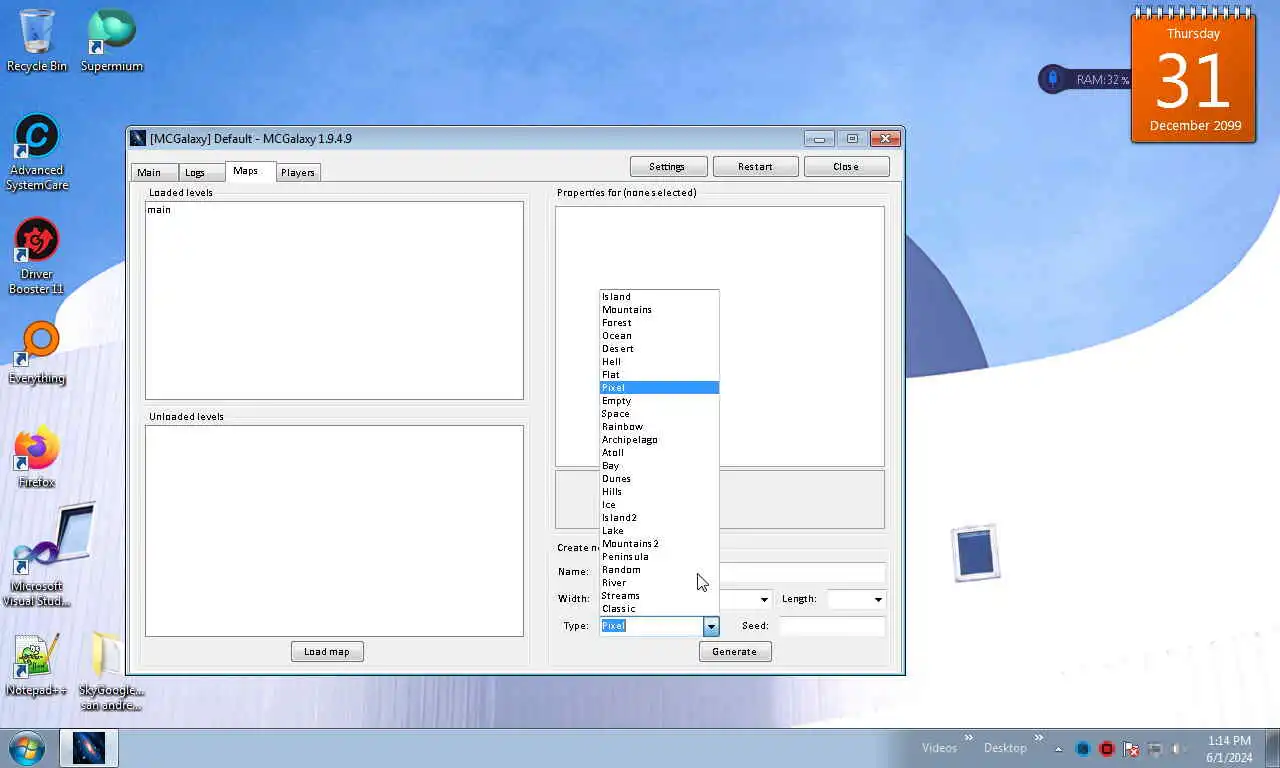This screenshot has width=1280, height=768.
Task: Select Classic map type
Action: pos(659,609)
